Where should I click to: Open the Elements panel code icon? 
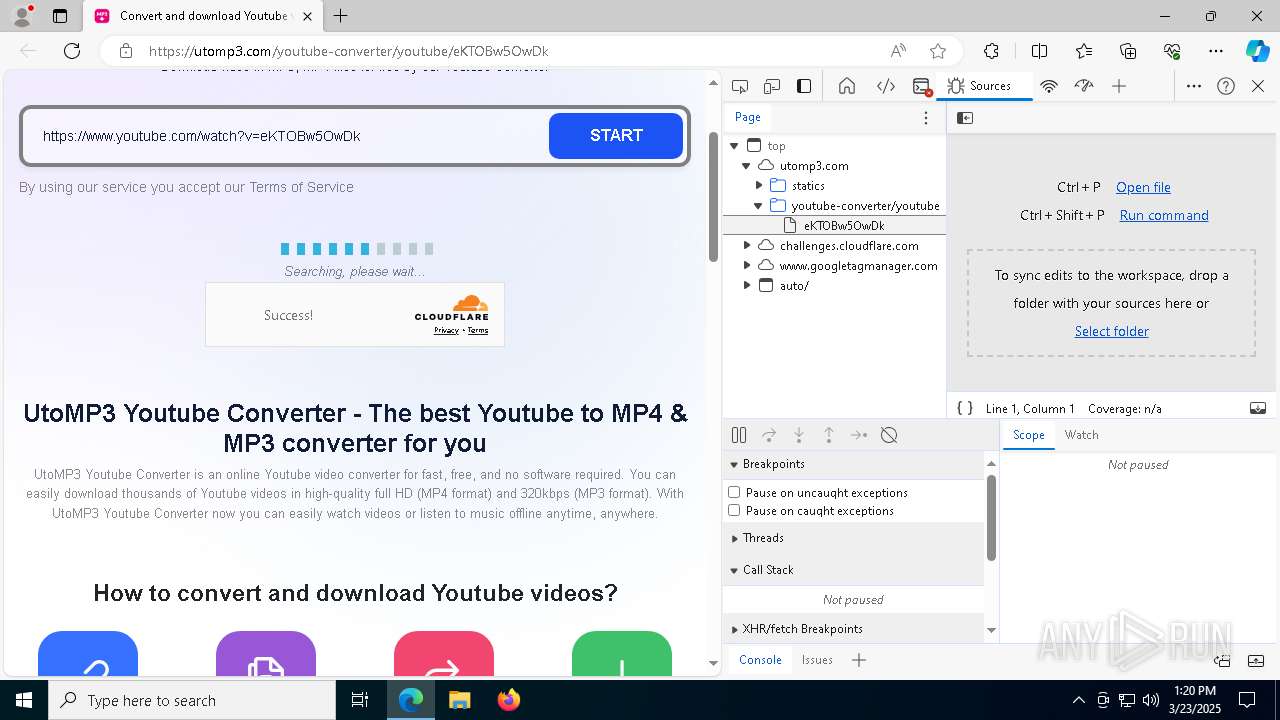(x=886, y=86)
